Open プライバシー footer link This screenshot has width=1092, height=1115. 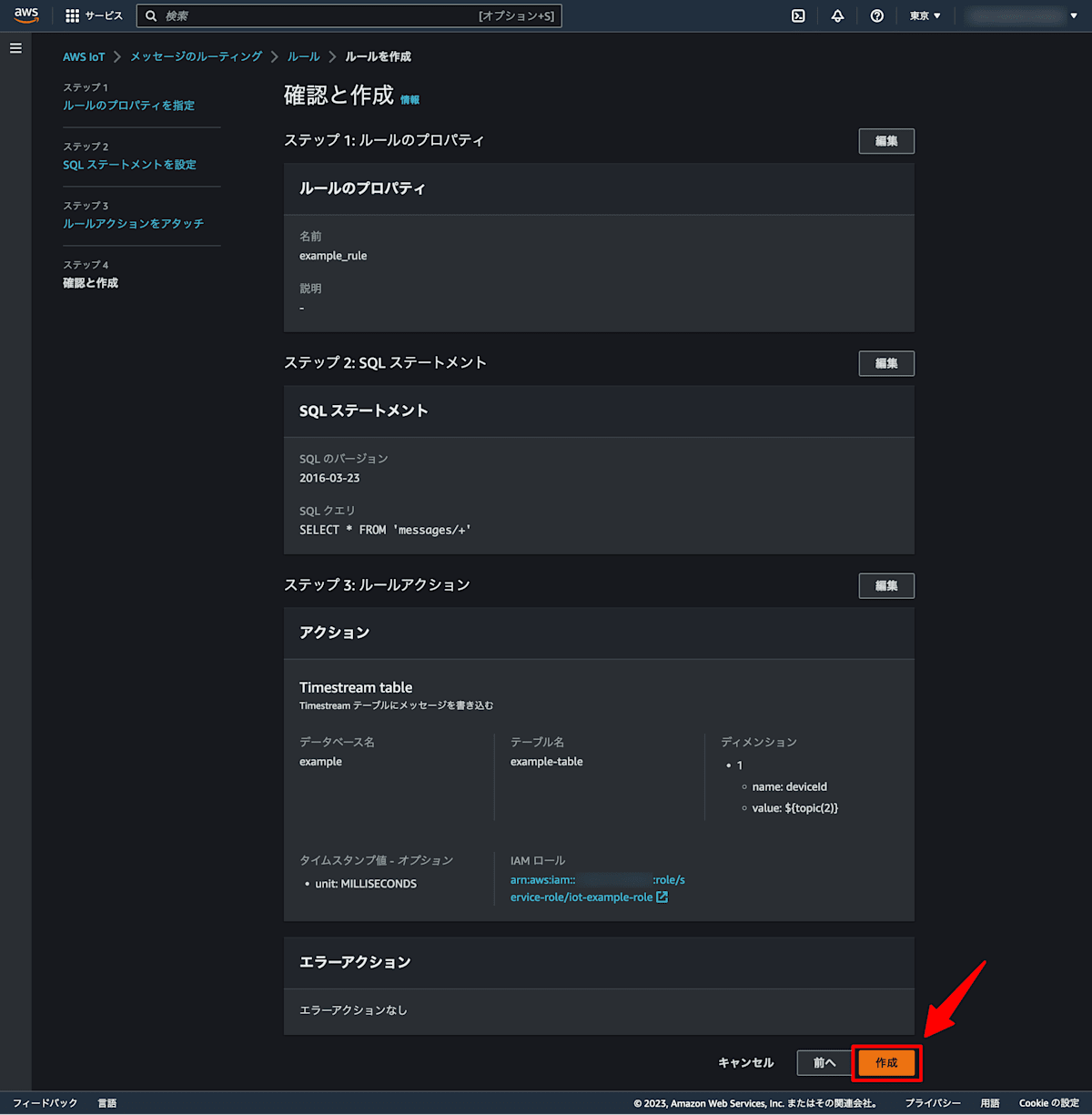pos(933,1103)
